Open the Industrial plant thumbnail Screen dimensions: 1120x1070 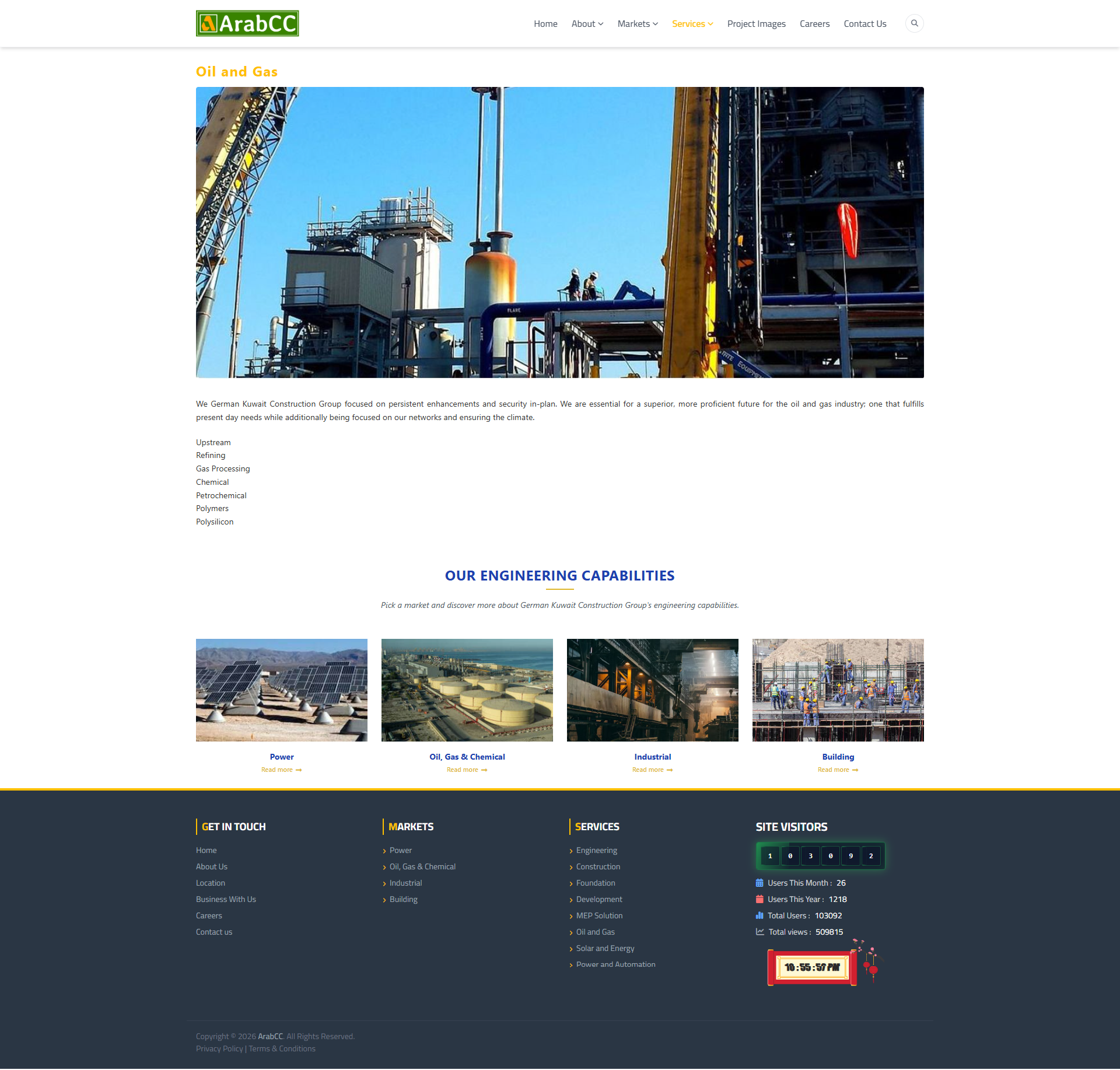point(653,690)
